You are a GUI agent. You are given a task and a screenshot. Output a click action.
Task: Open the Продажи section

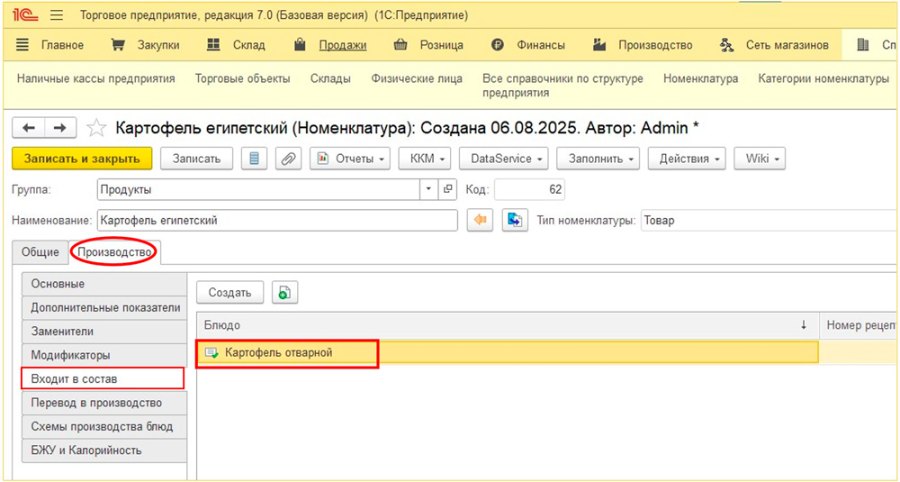[330, 45]
